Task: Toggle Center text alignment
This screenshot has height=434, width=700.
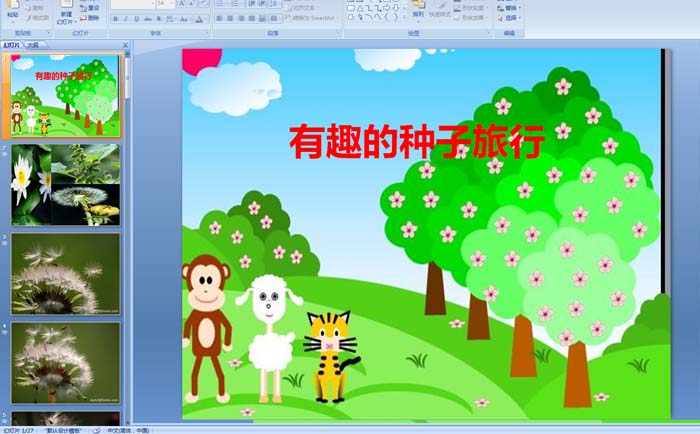Action: coord(230,18)
